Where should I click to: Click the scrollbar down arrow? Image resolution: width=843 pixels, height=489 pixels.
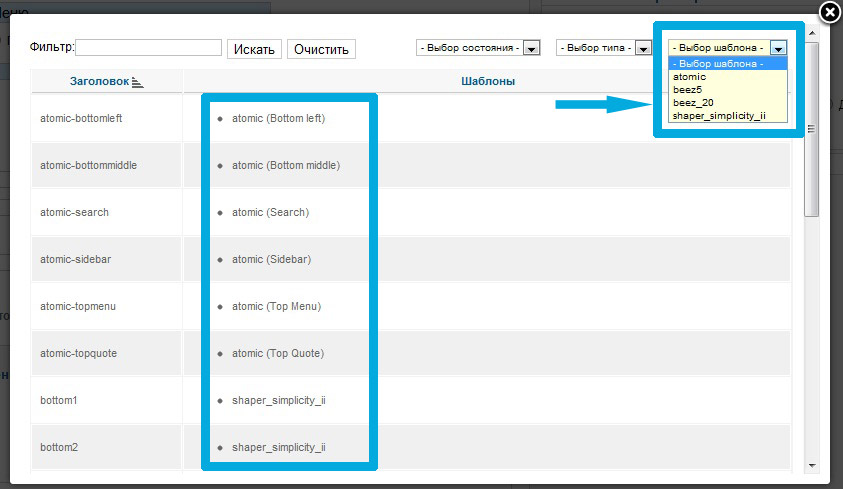point(812,465)
